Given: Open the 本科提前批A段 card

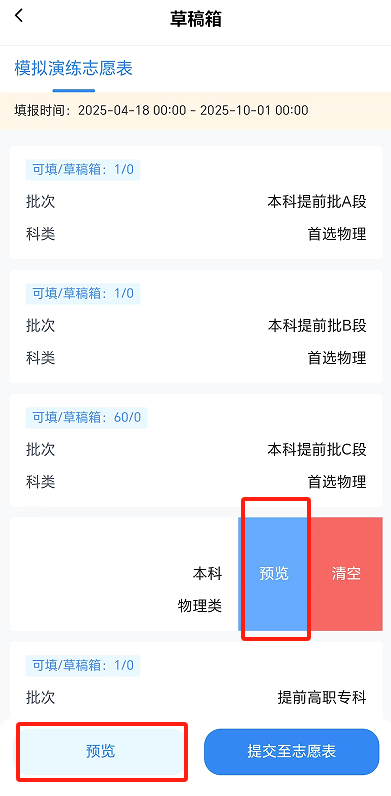Looking at the screenshot, I should point(196,202).
